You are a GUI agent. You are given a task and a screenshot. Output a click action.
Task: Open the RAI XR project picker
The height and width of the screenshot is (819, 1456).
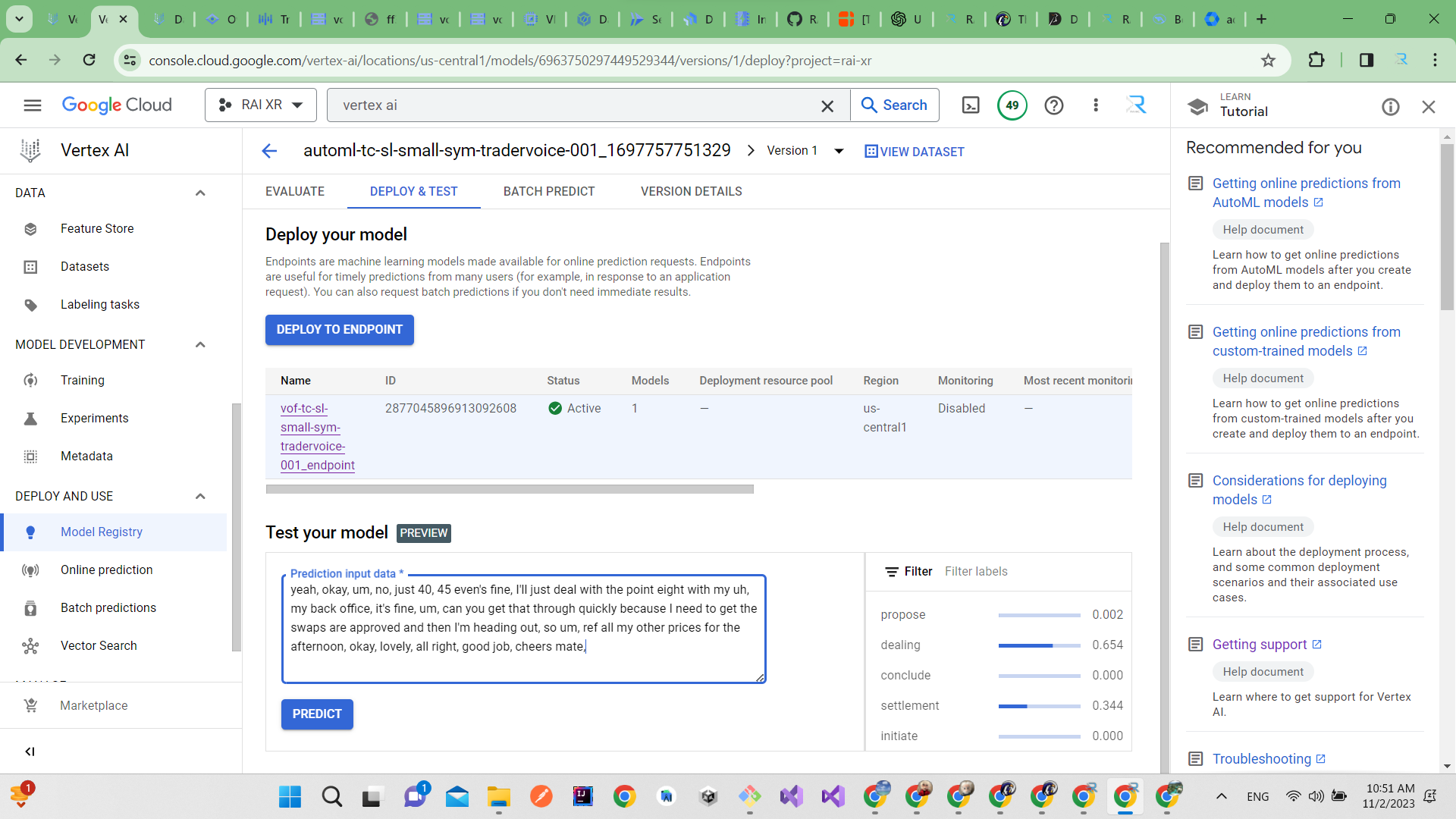pyautogui.click(x=260, y=105)
